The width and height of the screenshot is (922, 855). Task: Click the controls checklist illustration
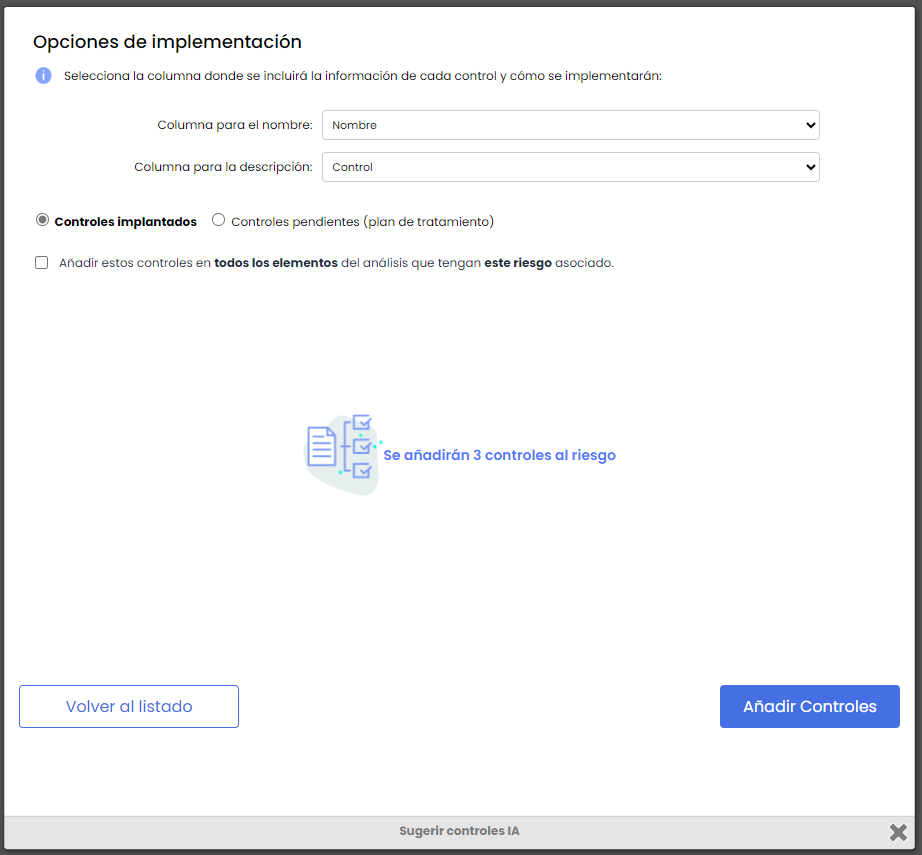[x=342, y=454]
